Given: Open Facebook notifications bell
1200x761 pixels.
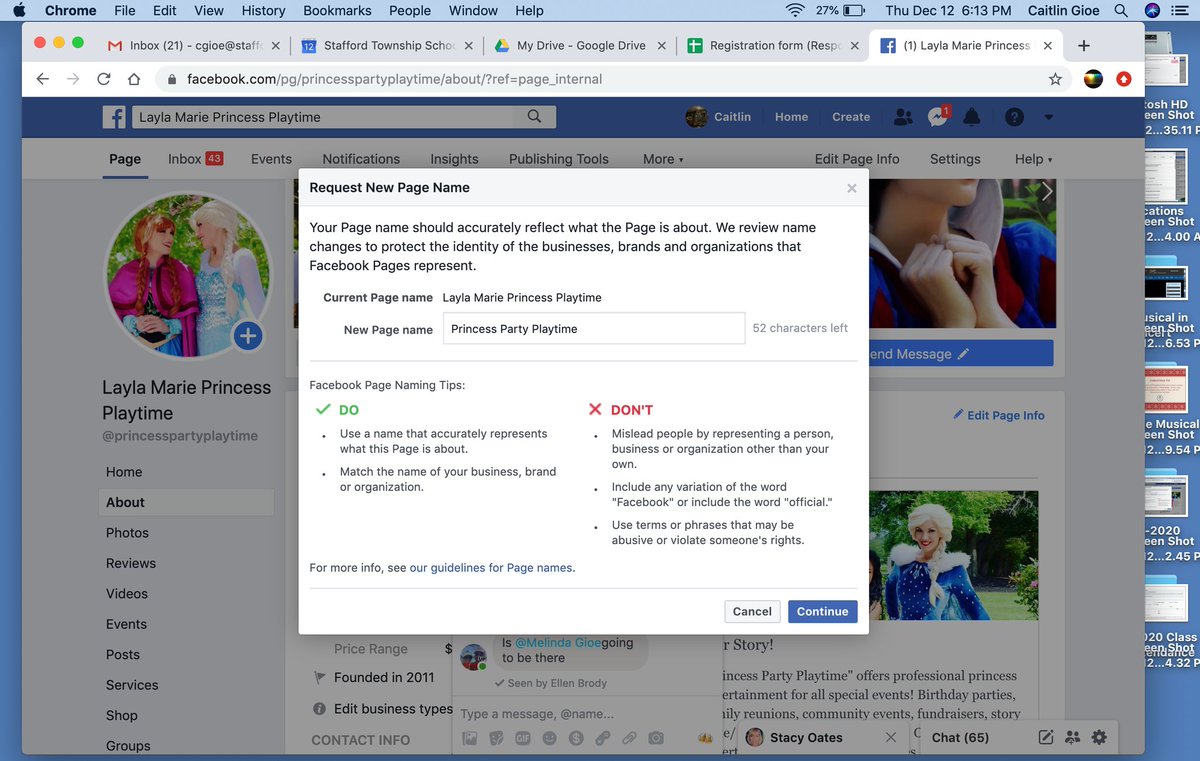Looking at the screenshot, I should 972,117.
